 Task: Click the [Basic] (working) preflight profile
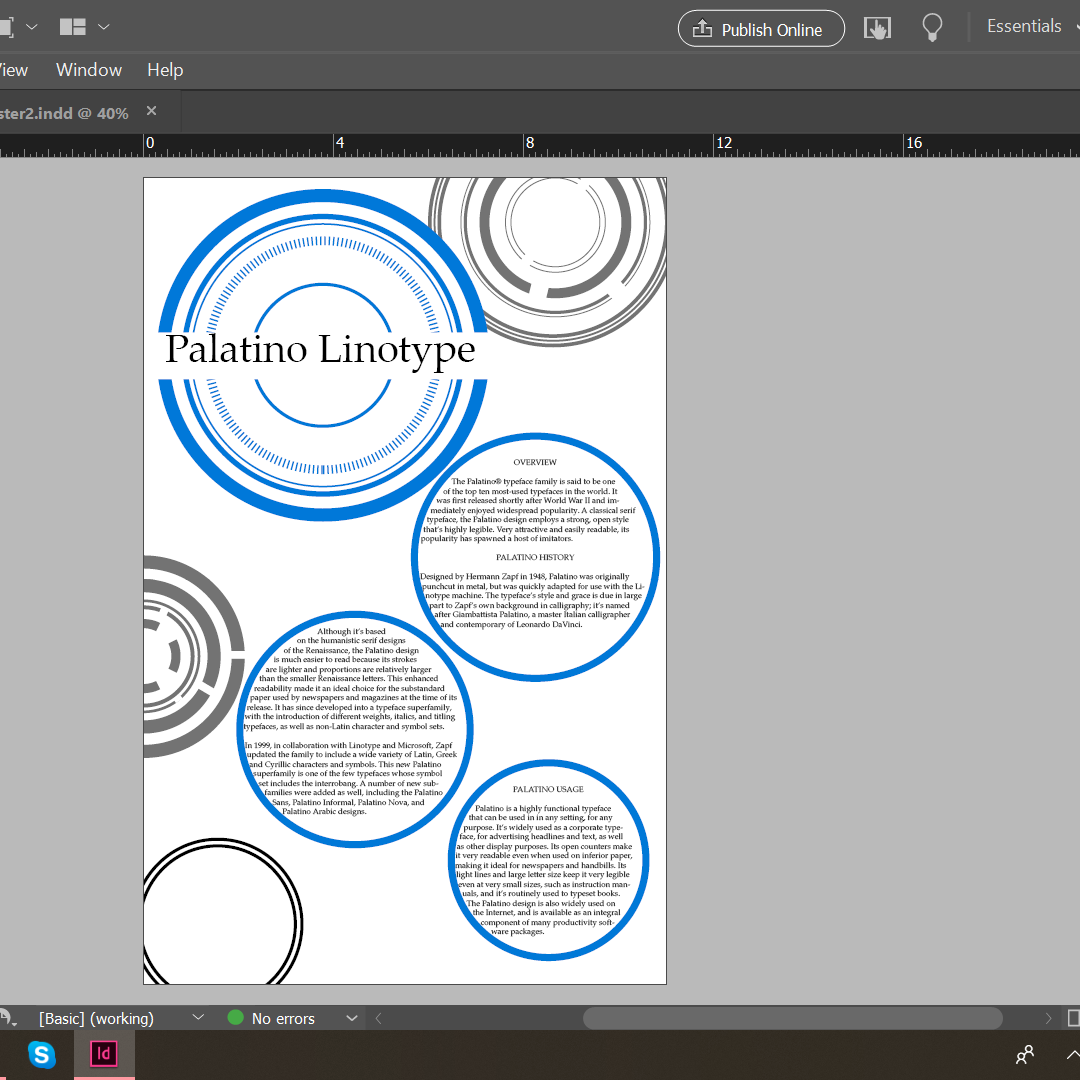[96, 1018]
